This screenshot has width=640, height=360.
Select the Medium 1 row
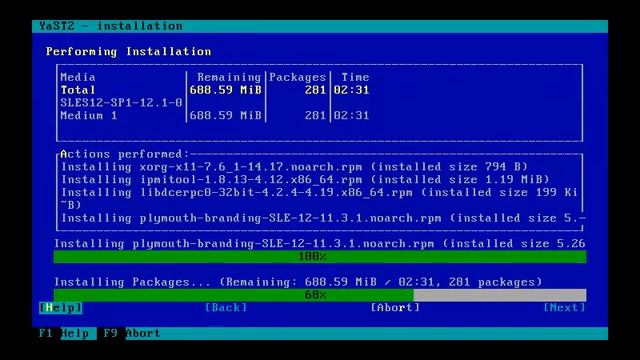[215, 116]
